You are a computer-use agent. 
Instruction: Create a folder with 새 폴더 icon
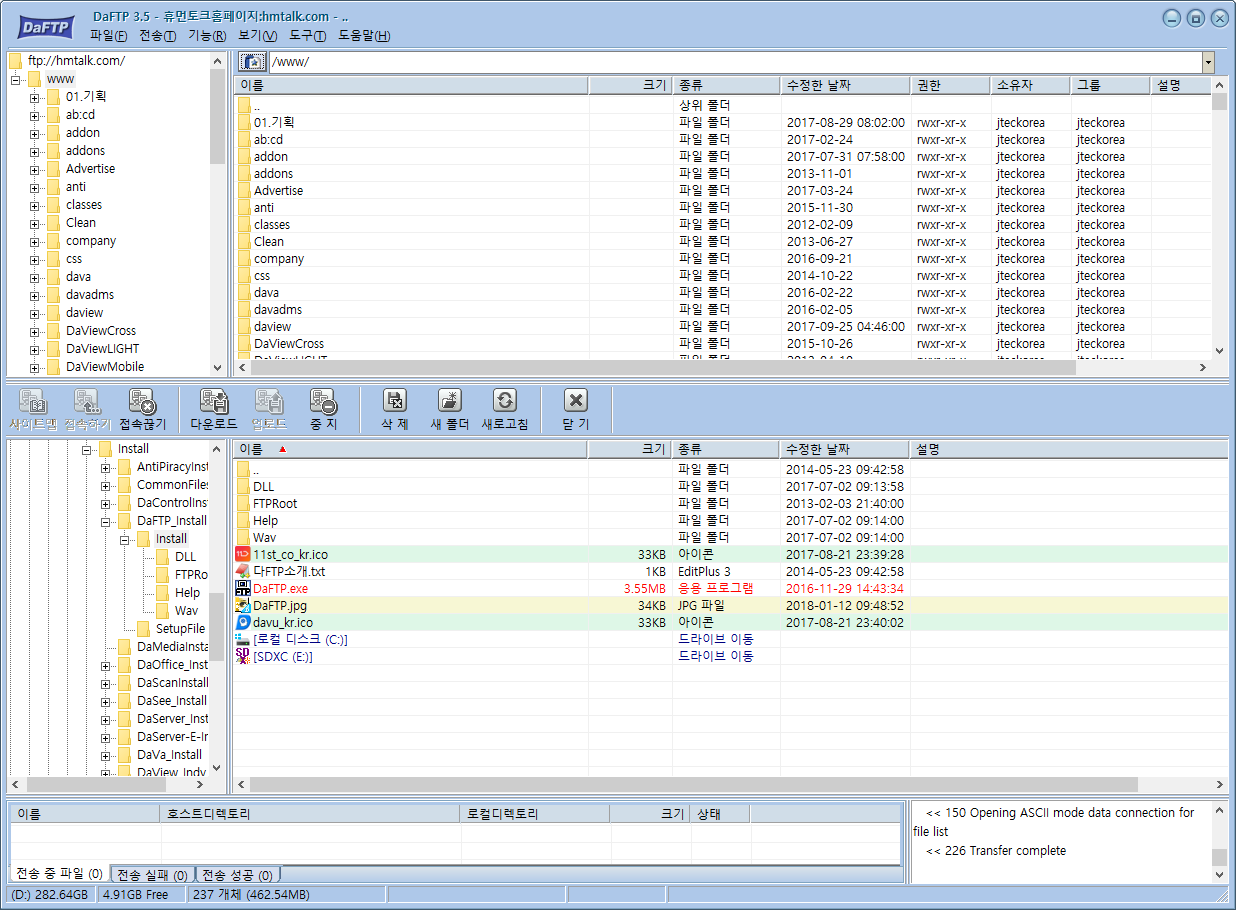(450, 401)
